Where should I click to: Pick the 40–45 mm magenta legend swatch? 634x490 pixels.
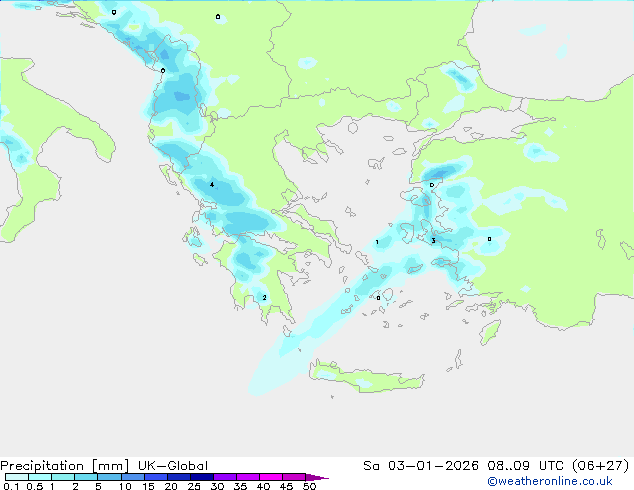tap(271, 477)
